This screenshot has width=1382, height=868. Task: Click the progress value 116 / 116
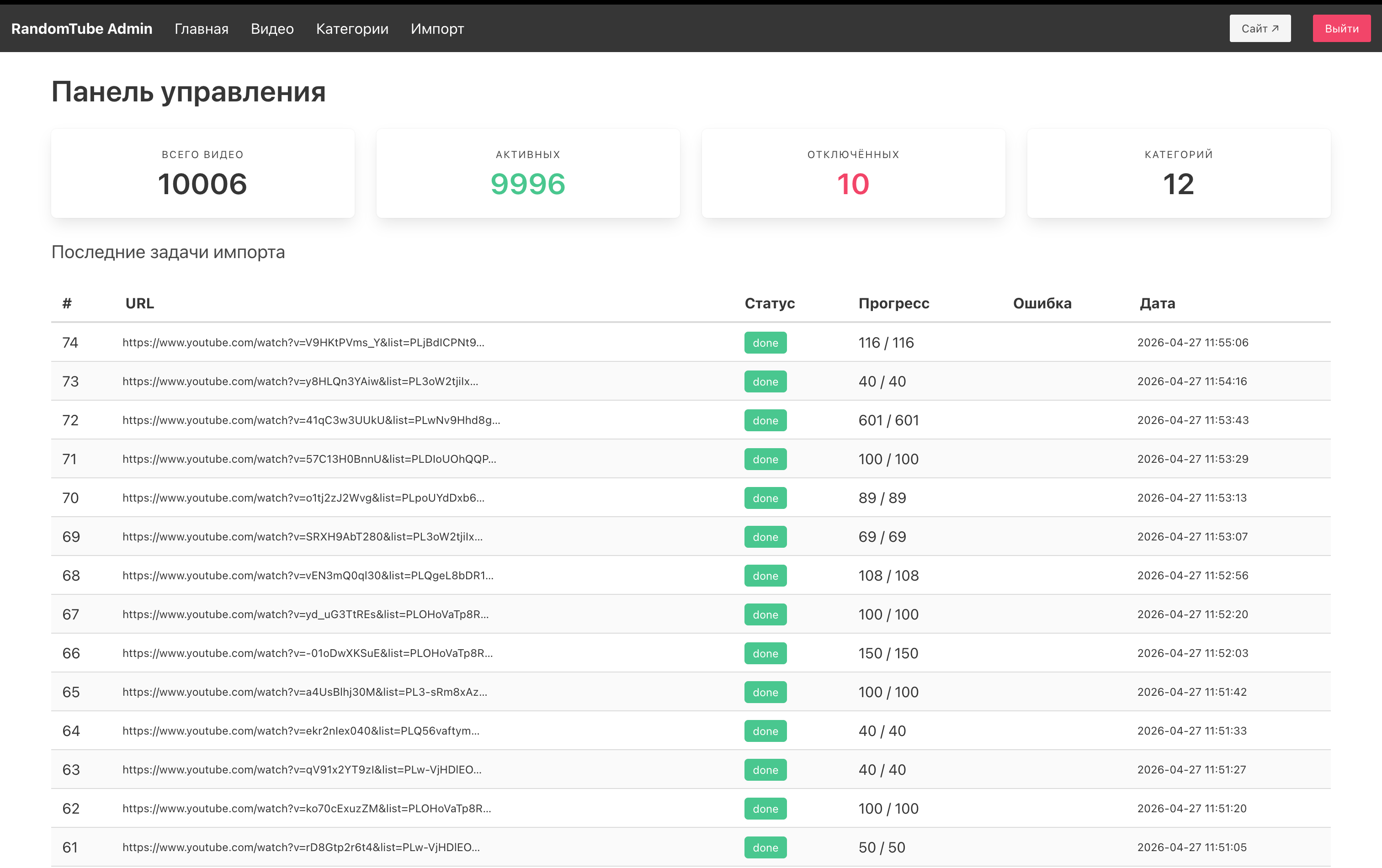[886, 343]
